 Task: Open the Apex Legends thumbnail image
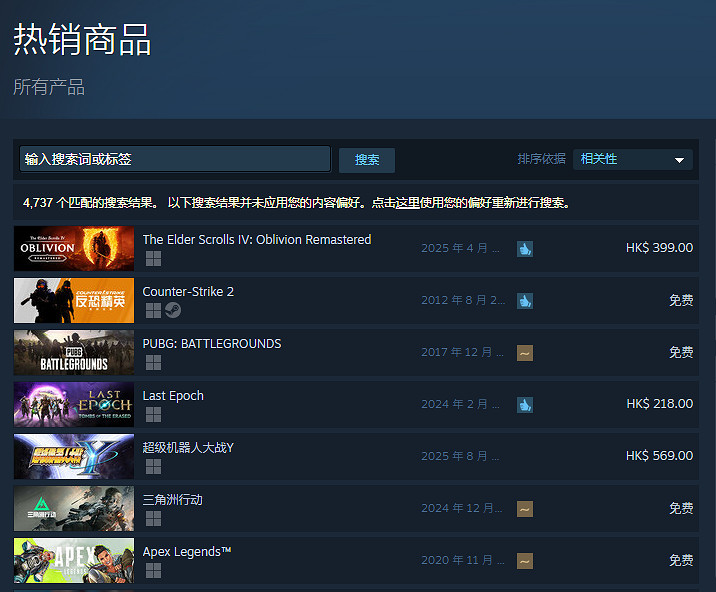pos(74,560)
